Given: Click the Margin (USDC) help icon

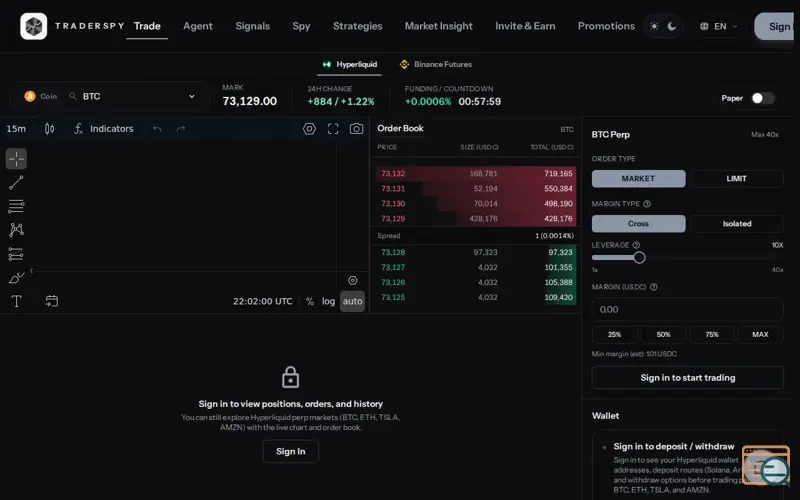Looking at the screenshot, I should click(654, 287).
